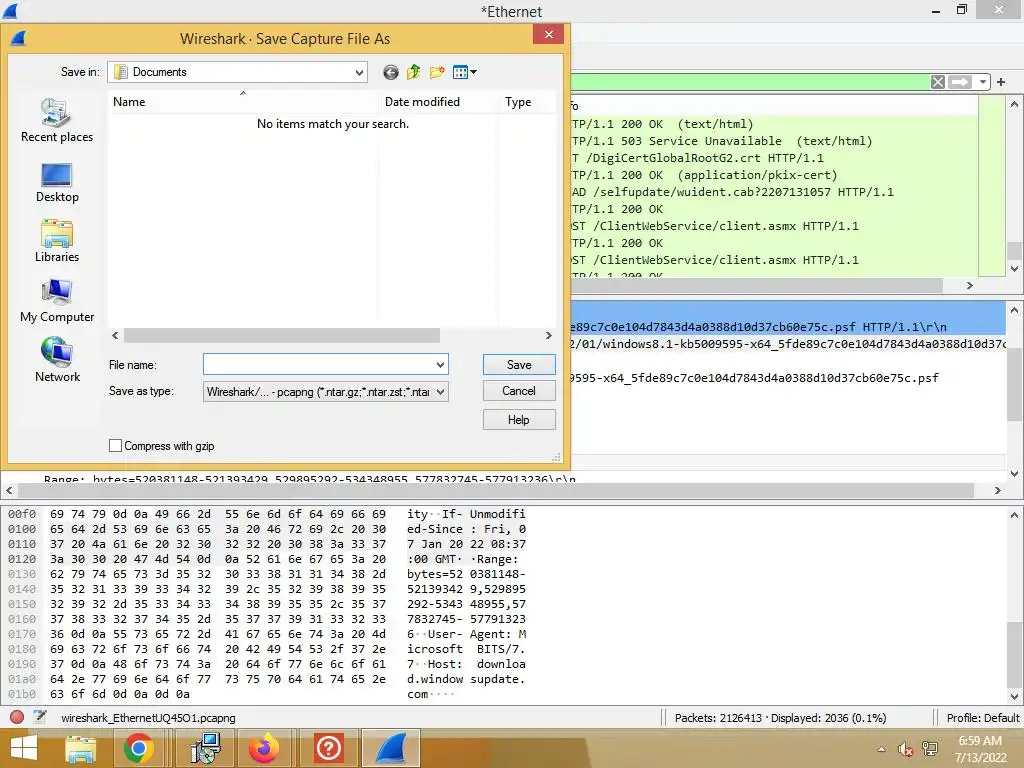Expand the Save in Documents dropdown

coord(359,72)
